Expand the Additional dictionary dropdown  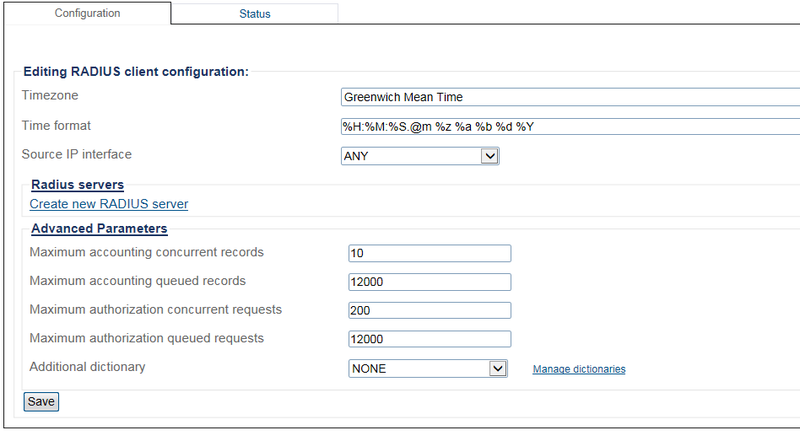tap(428, 368)
